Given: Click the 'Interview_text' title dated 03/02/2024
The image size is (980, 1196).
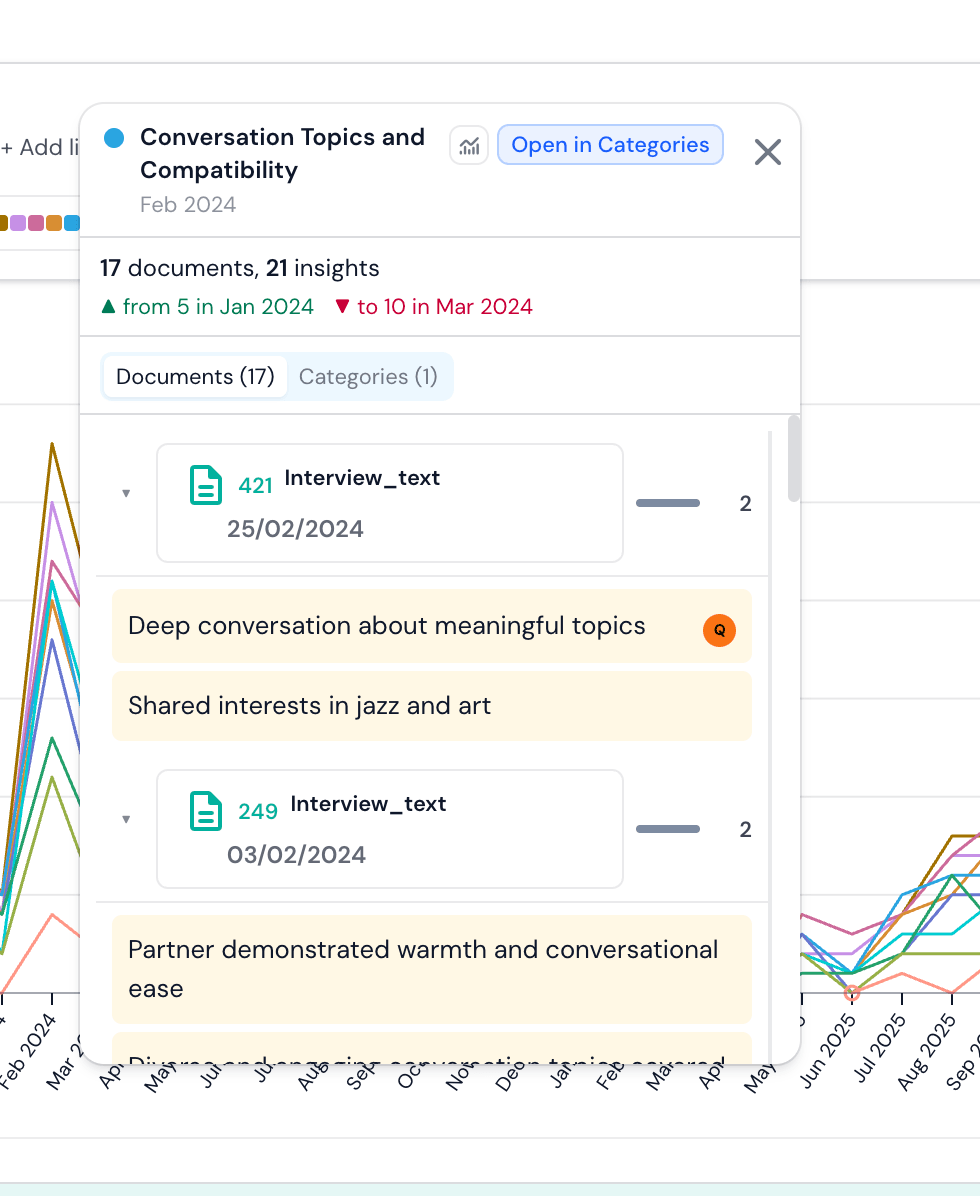Looking at the screenshot, I should click(x=368, y=803).
